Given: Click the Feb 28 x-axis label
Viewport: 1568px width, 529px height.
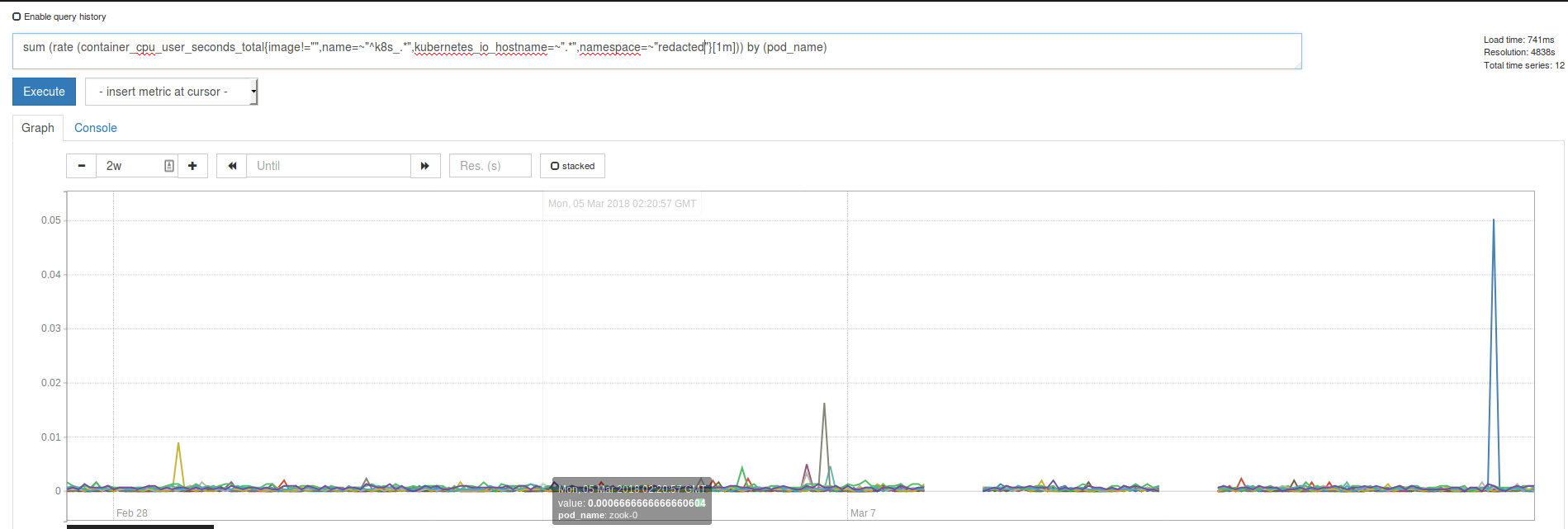Looking at the screenshot, I should [132, 513].
